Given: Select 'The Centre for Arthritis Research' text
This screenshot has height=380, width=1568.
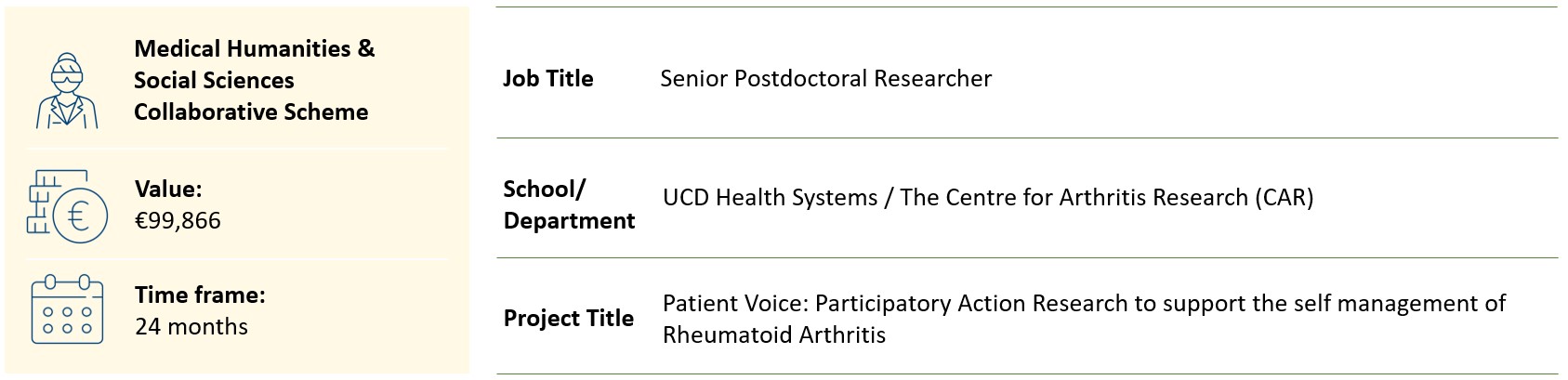Looking at the screenshot, I should [1074, 197].
